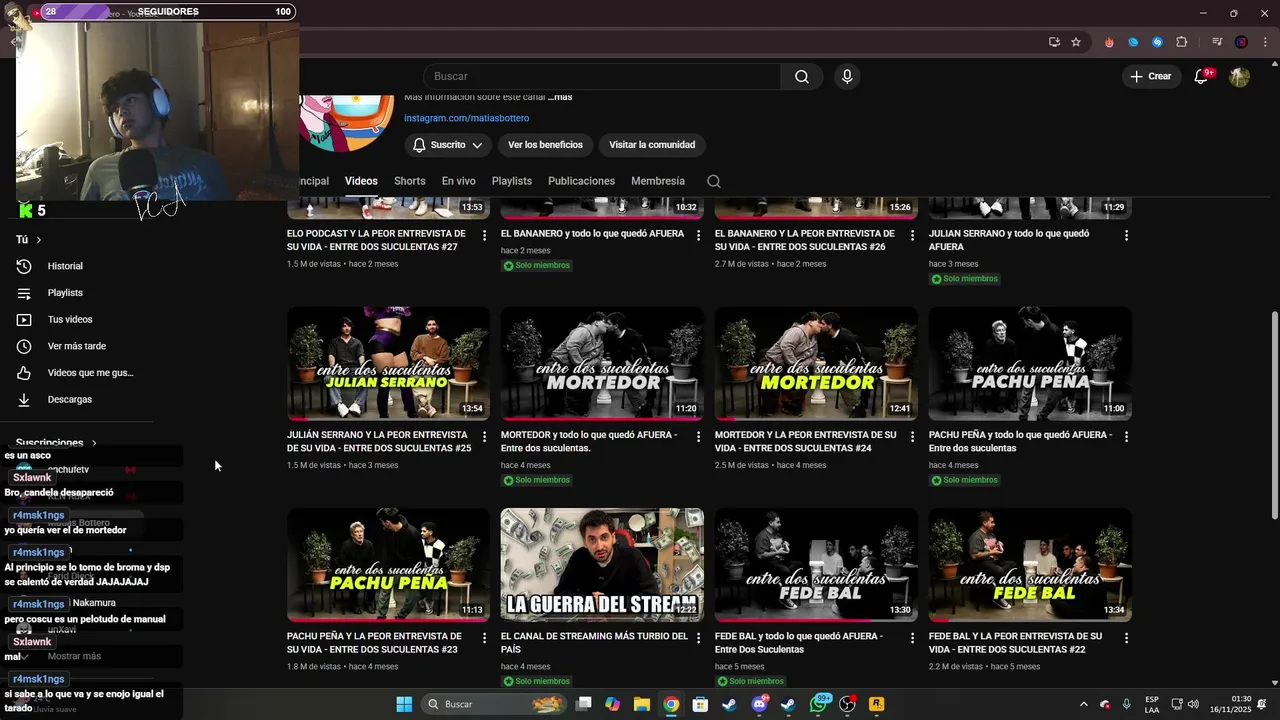Bookmark this page with the star icon
The image size is (1280, 720).
coord(1076,42)
